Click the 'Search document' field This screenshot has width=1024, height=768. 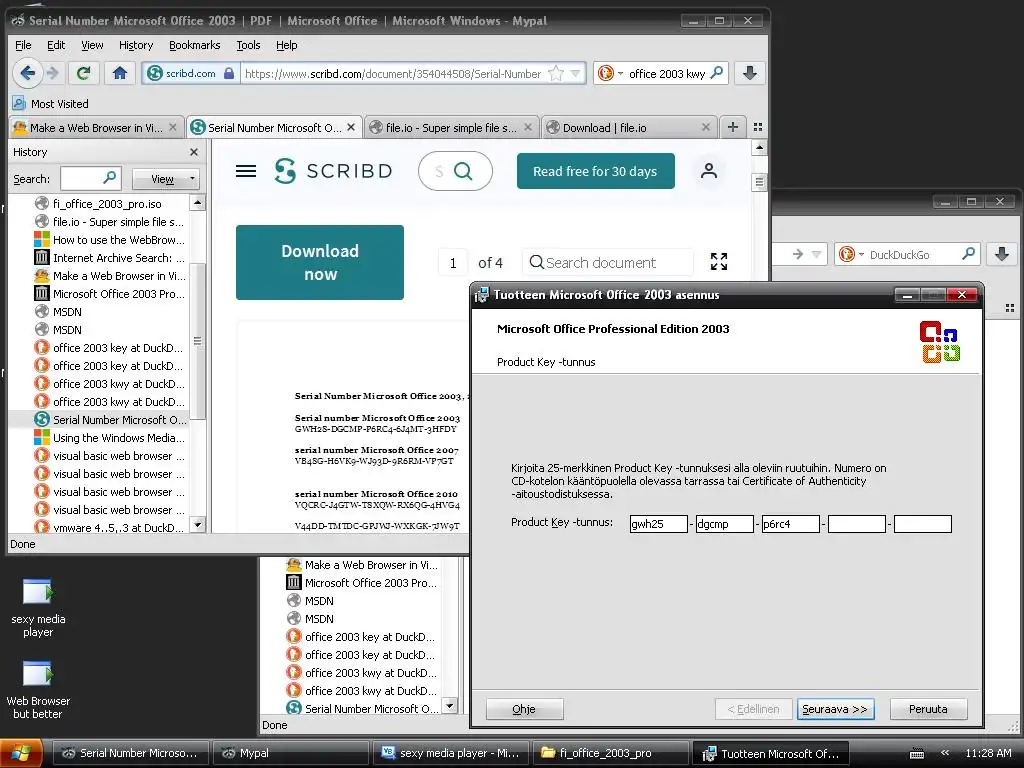[x=607, y=263]
